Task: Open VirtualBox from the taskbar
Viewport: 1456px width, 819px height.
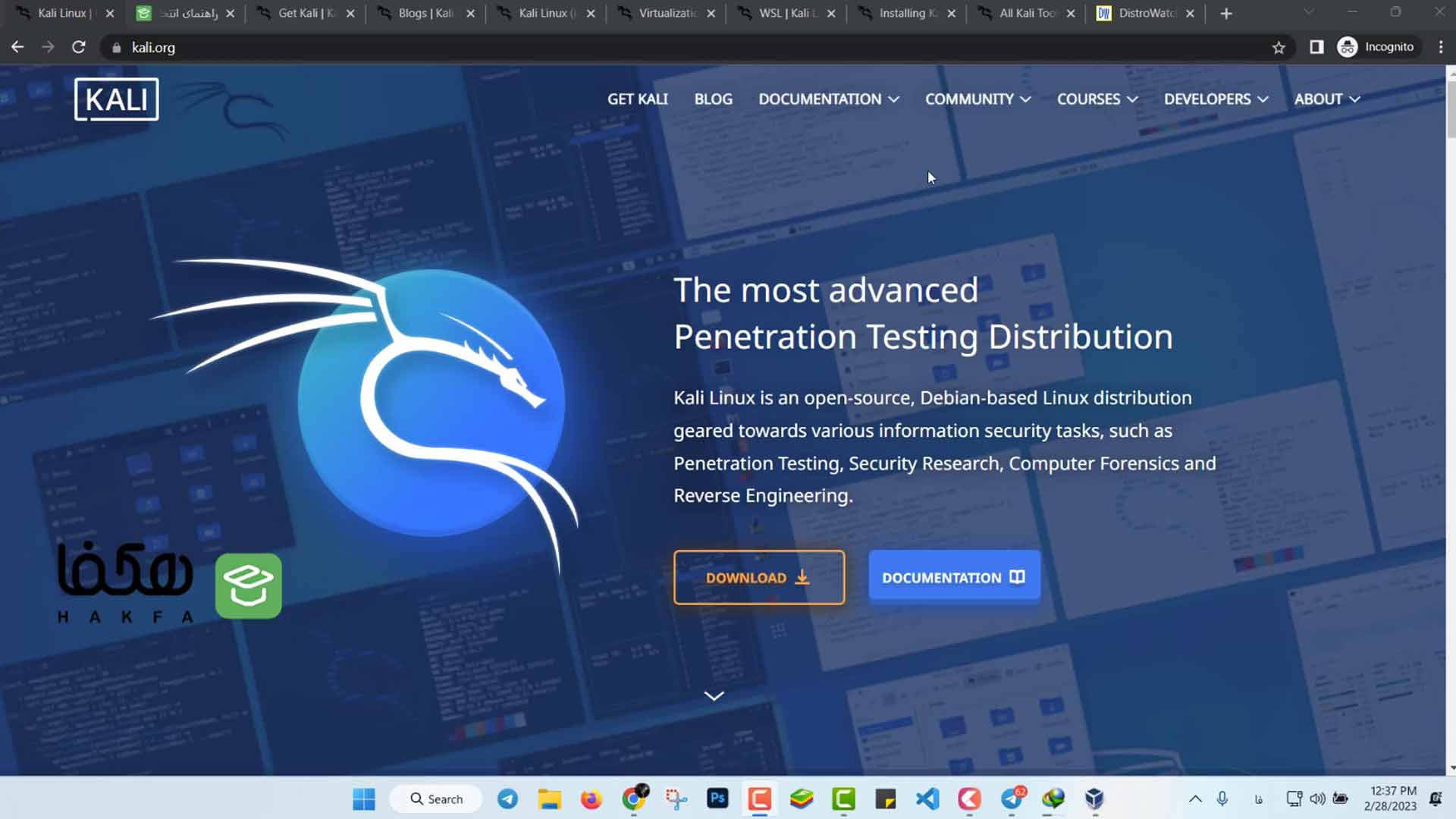Action: click(1094, 799)
